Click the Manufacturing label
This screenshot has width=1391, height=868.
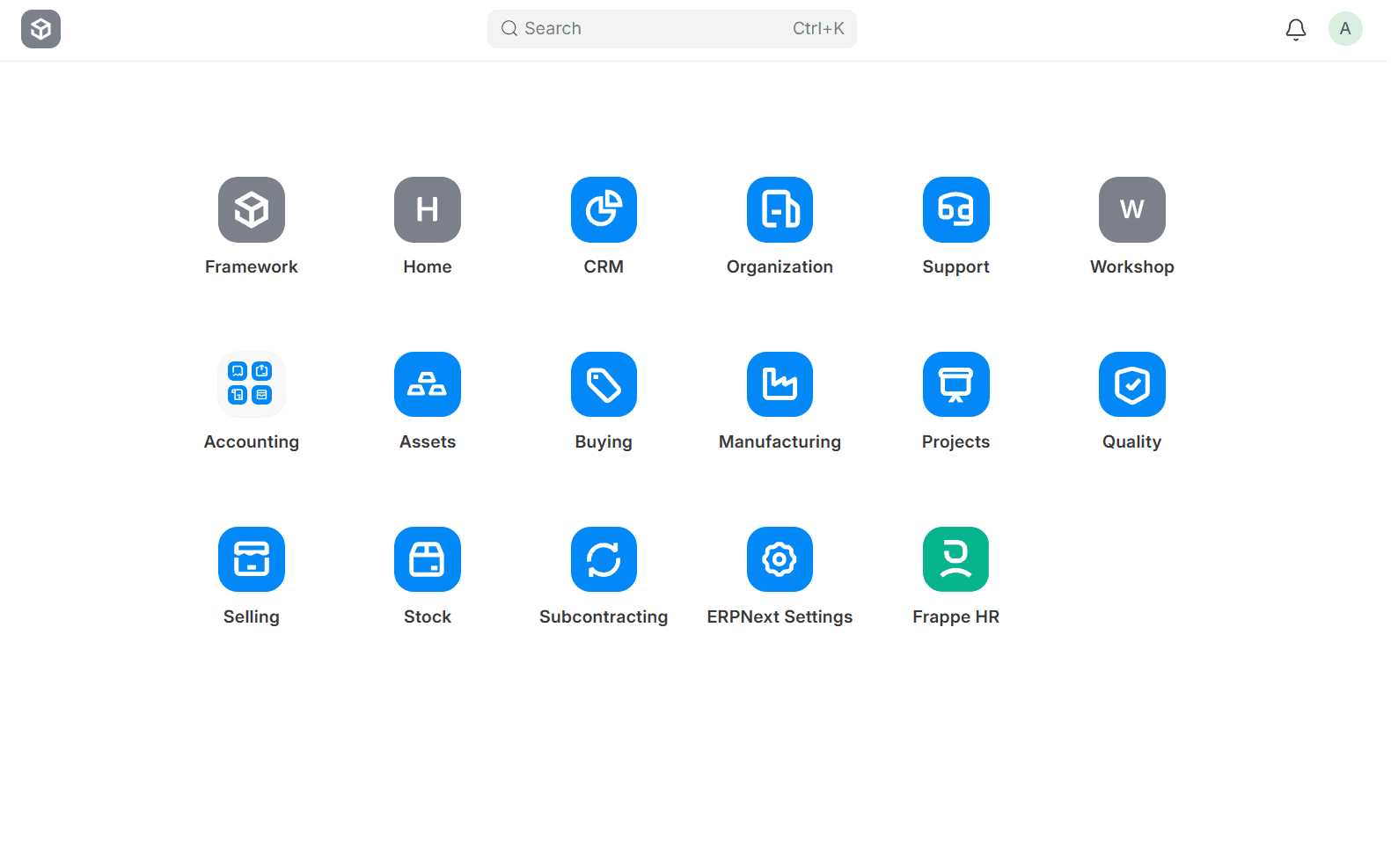pyautogui.click(x=780, y=442)
